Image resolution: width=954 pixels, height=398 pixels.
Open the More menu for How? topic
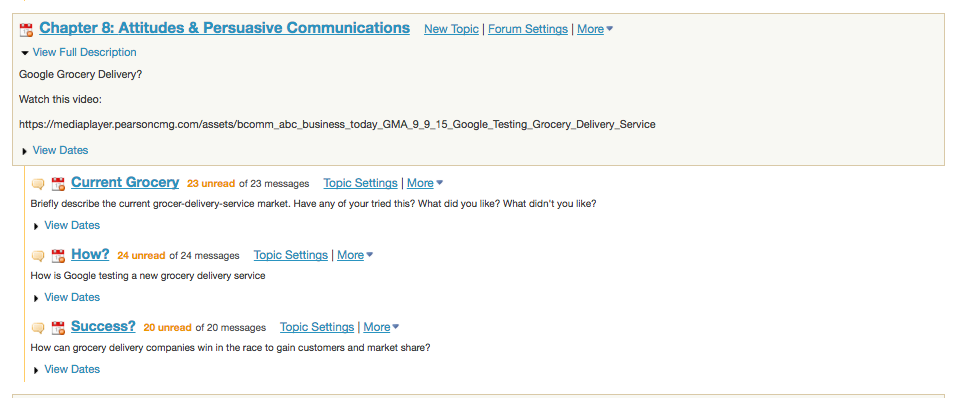click(x=355, y=255)
